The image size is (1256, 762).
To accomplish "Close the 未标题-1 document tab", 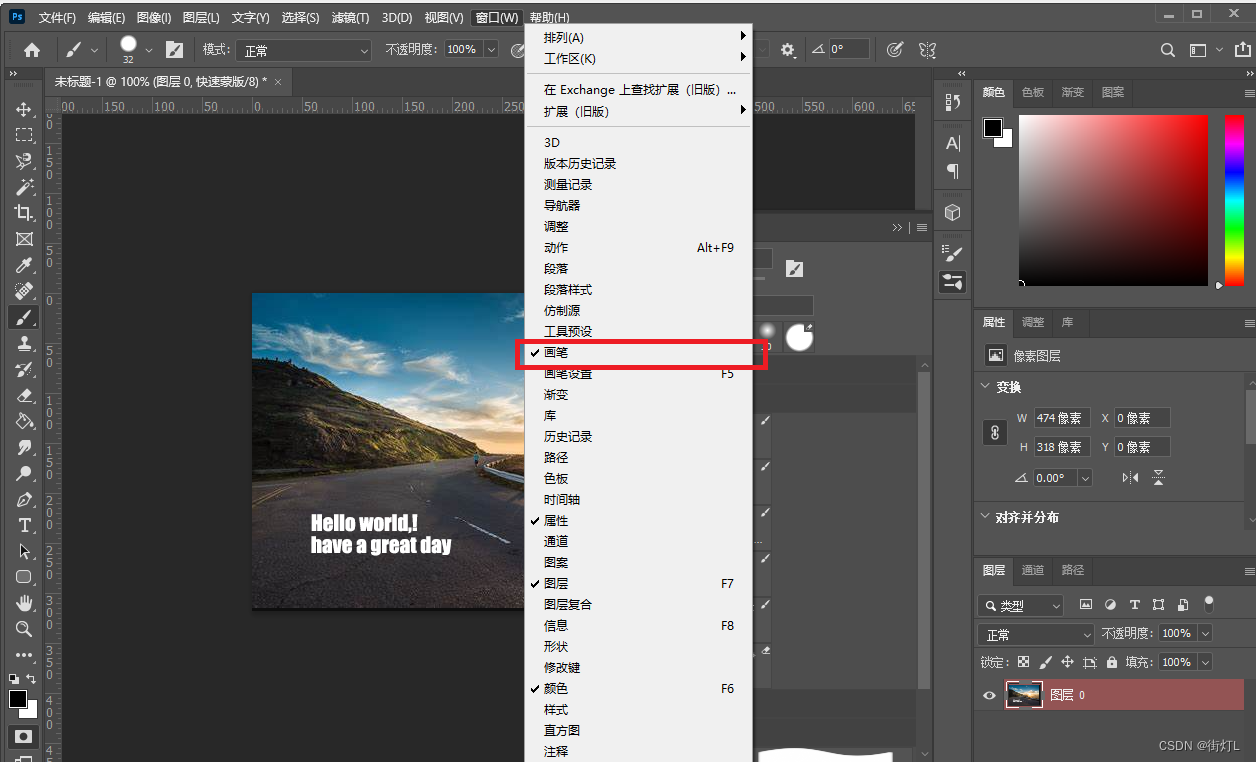I will click(x=278, y=81).
